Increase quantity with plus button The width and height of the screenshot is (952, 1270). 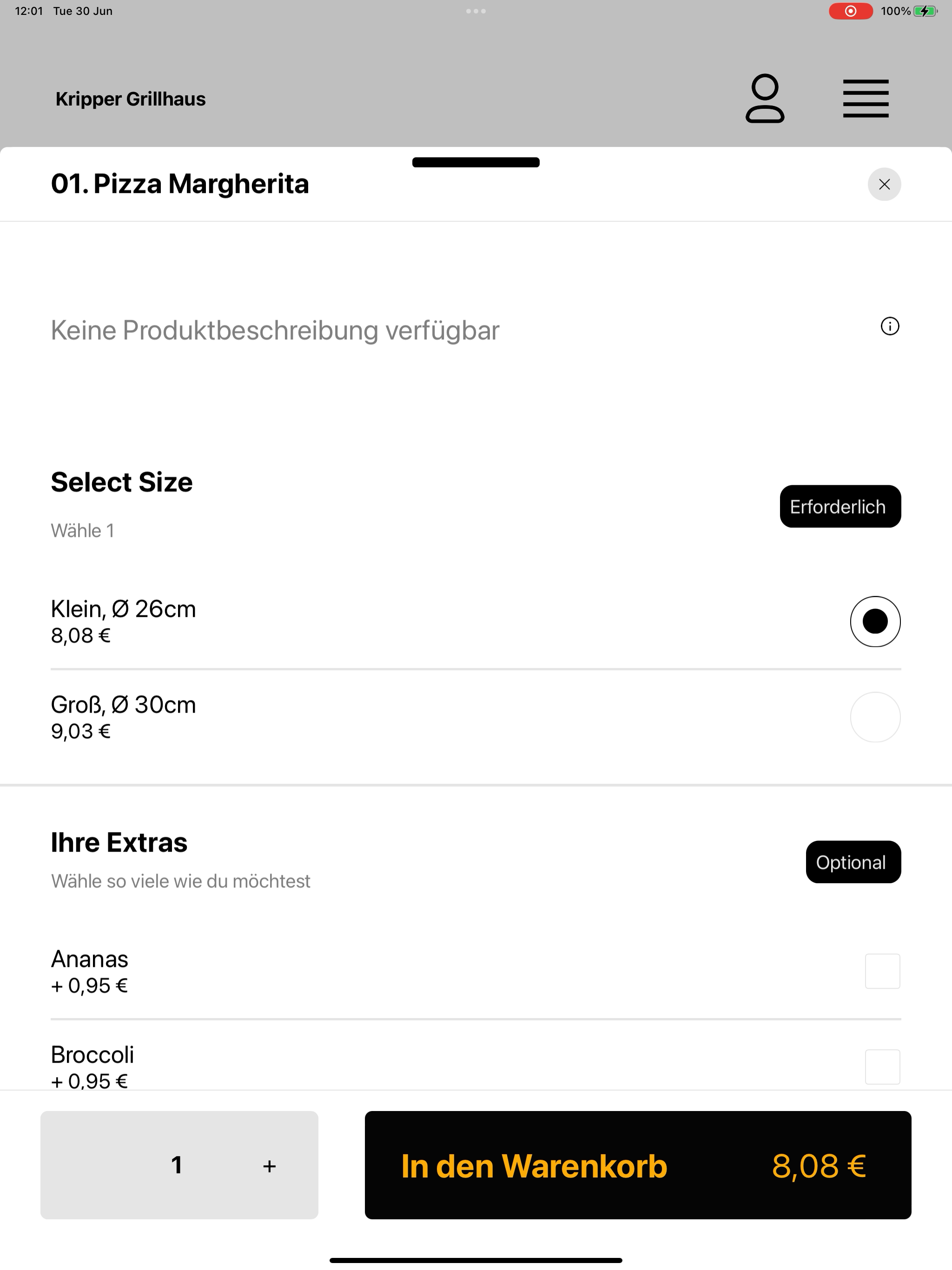(269, 1165)
